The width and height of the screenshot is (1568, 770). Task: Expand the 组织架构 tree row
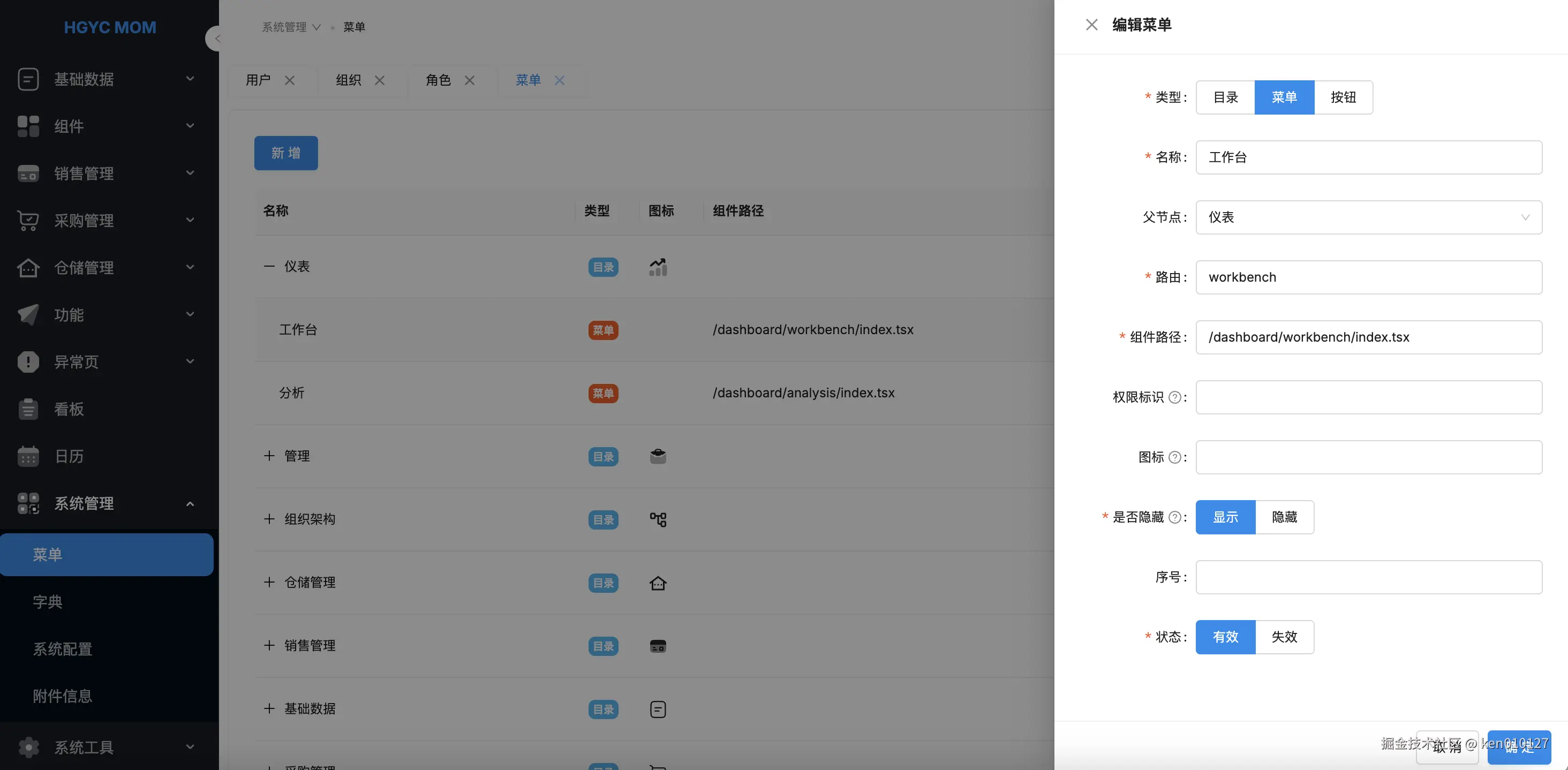pyautogui.click(x=269, y=519)
